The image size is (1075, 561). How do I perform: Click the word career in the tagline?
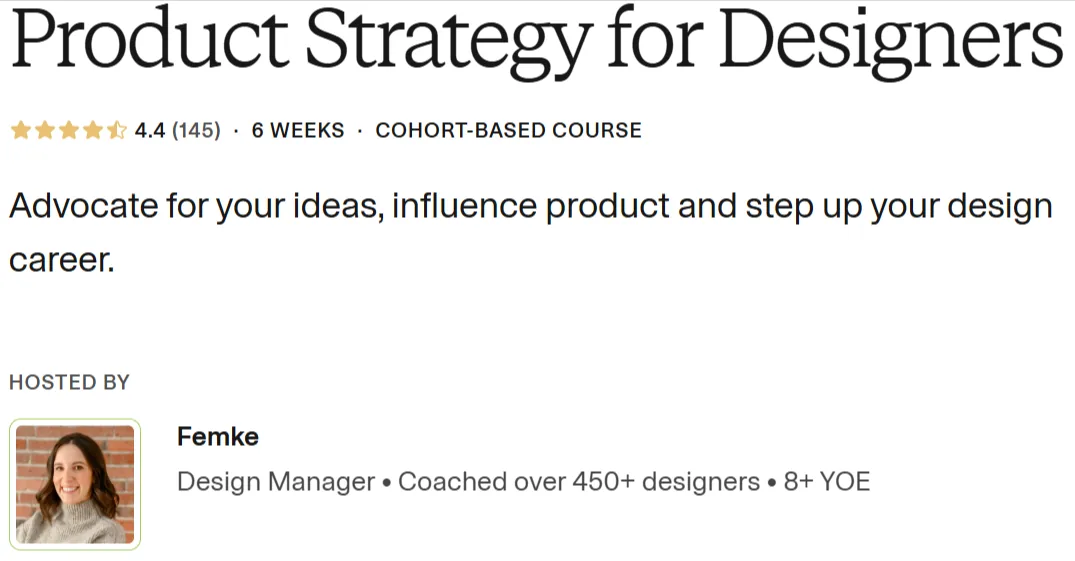(62, 260)
